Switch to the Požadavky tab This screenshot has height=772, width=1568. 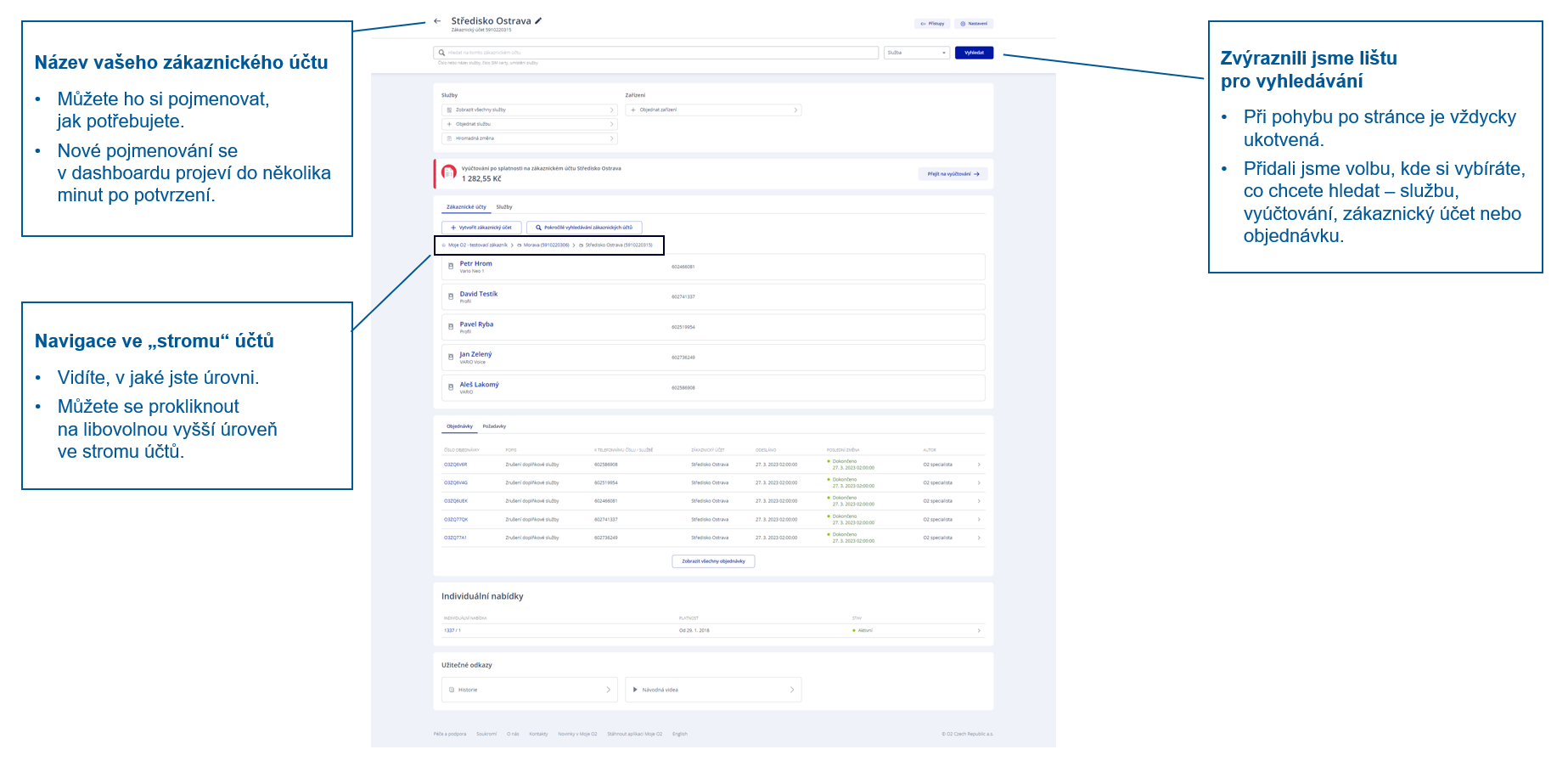pos(494,426)
